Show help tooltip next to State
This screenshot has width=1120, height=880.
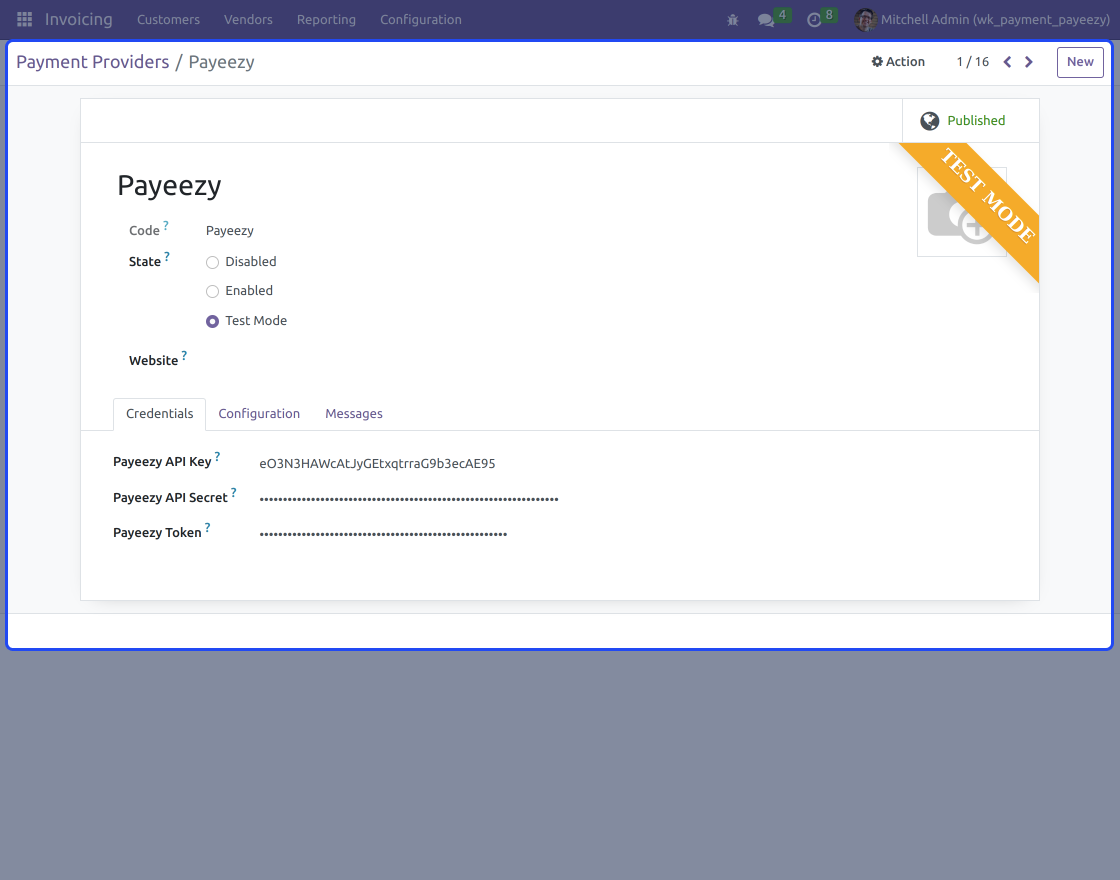(x=167, y=256)
